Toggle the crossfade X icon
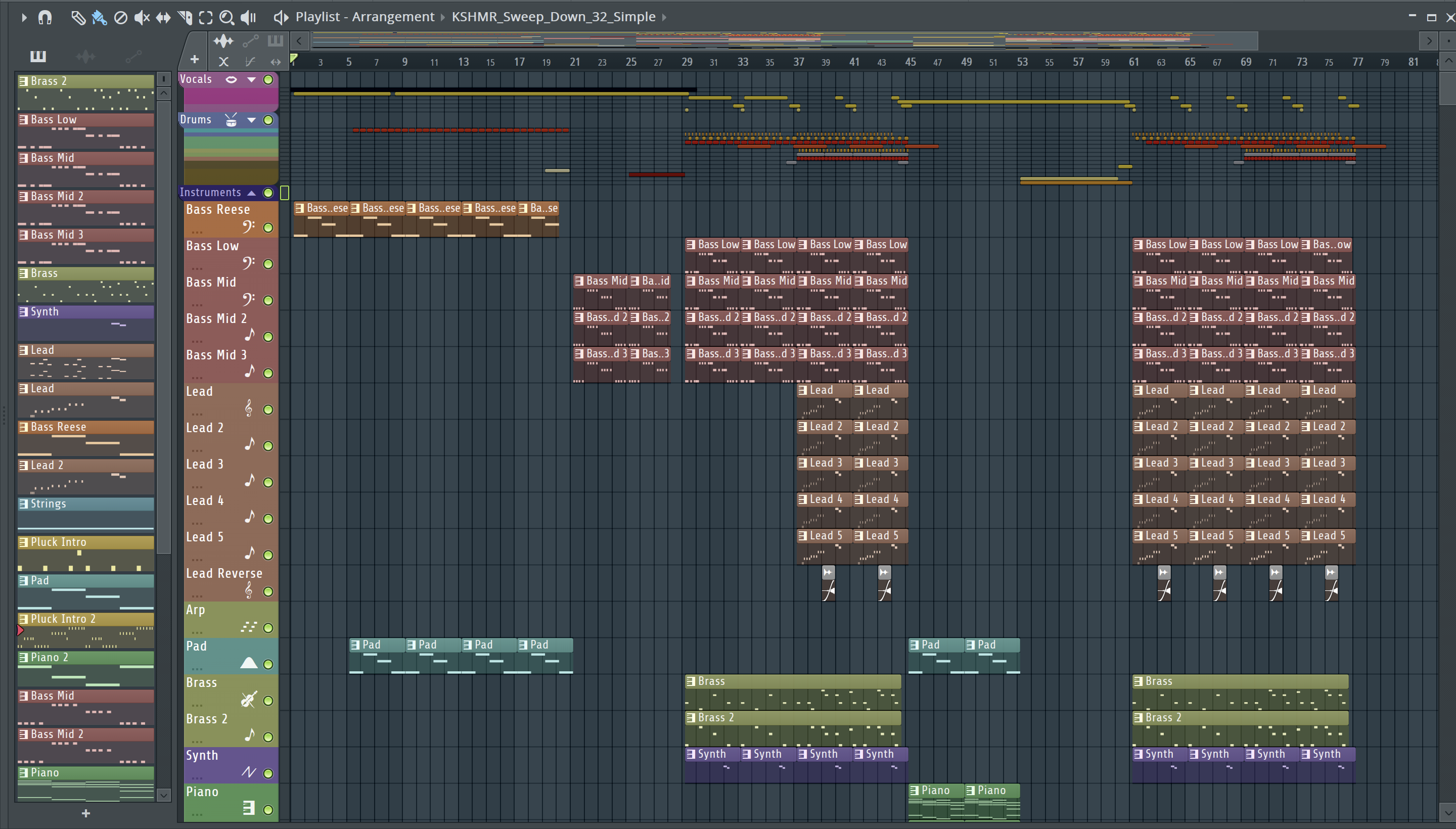1456x829 pixels. pos(223,62)
